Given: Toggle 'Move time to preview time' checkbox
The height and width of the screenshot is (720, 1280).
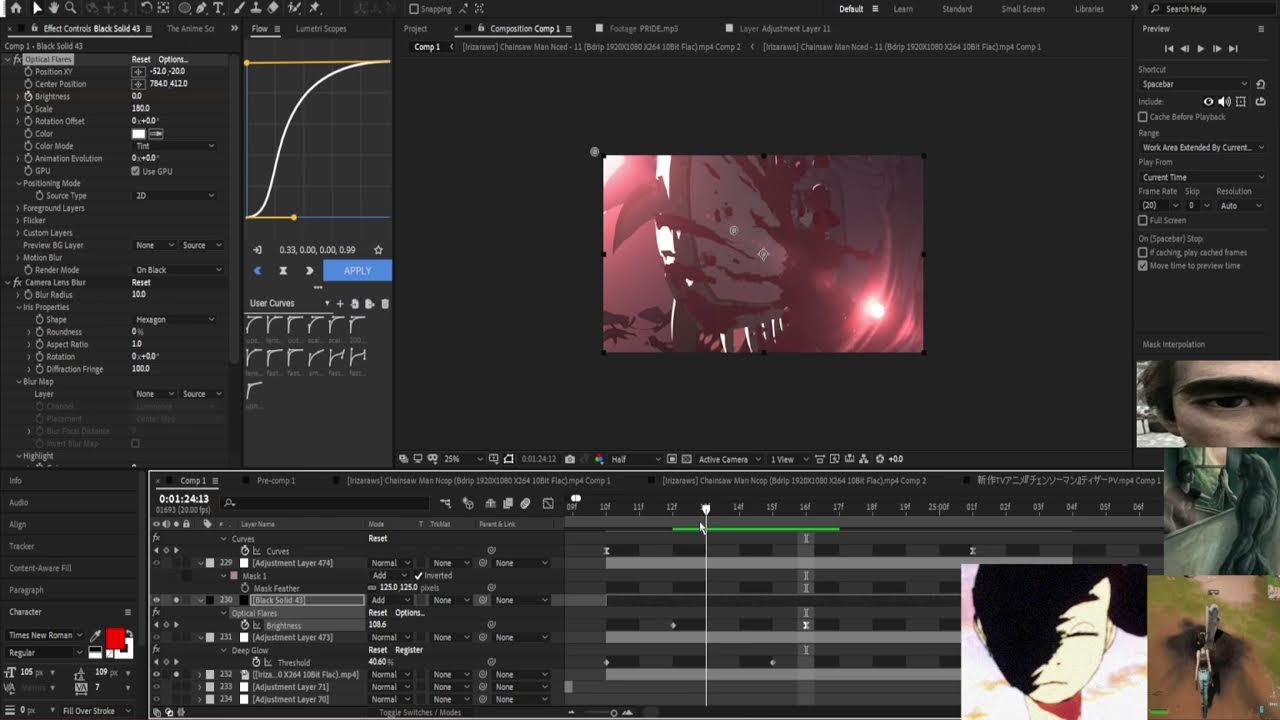Looking at the screenshot, I should point(1143,265).
